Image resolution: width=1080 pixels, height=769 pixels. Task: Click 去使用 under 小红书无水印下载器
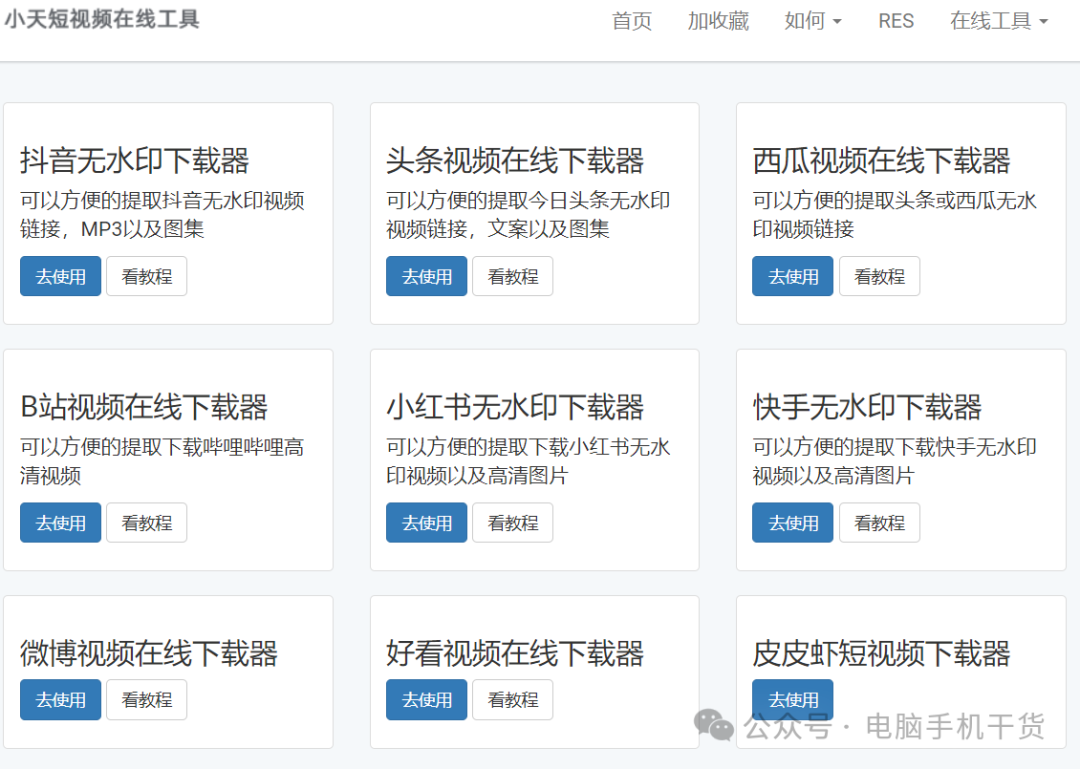pyautogui.click(x=426, y=523)
